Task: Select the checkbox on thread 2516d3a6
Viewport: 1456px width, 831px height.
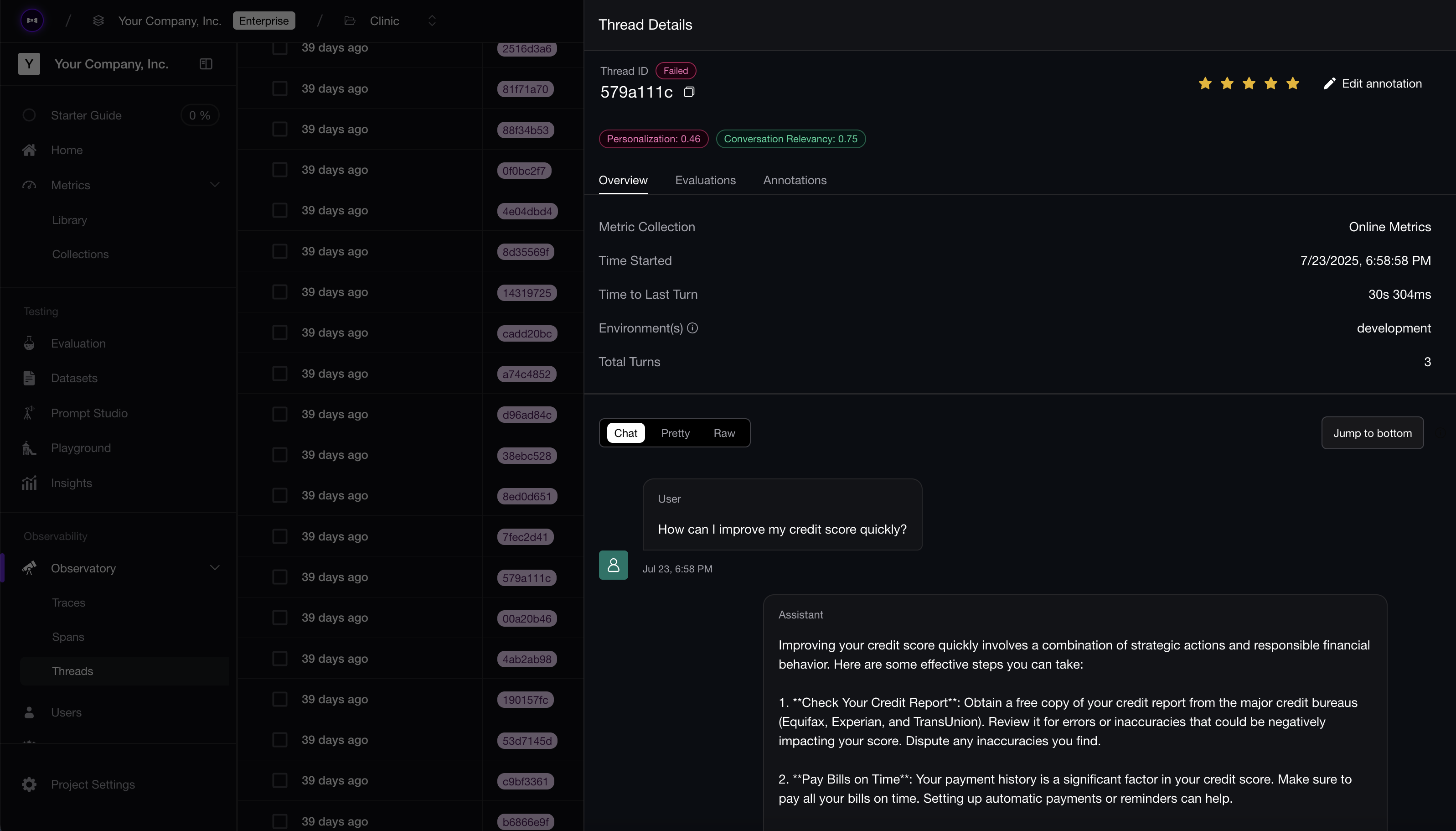Action: tap(279, 48)
